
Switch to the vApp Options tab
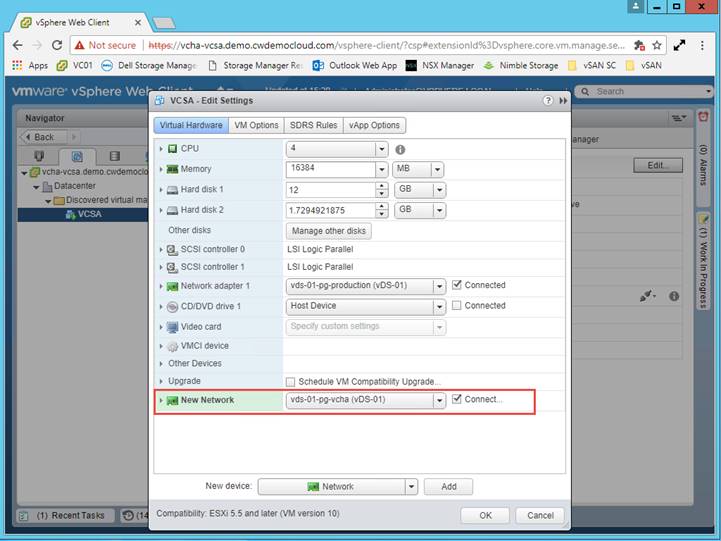pos(374,125)
